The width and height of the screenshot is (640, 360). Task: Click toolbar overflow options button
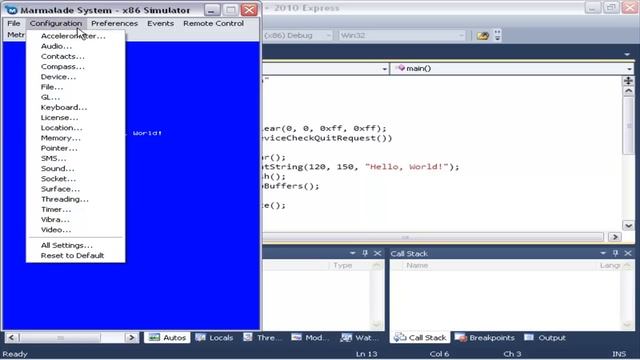click(x=497, y=36)
